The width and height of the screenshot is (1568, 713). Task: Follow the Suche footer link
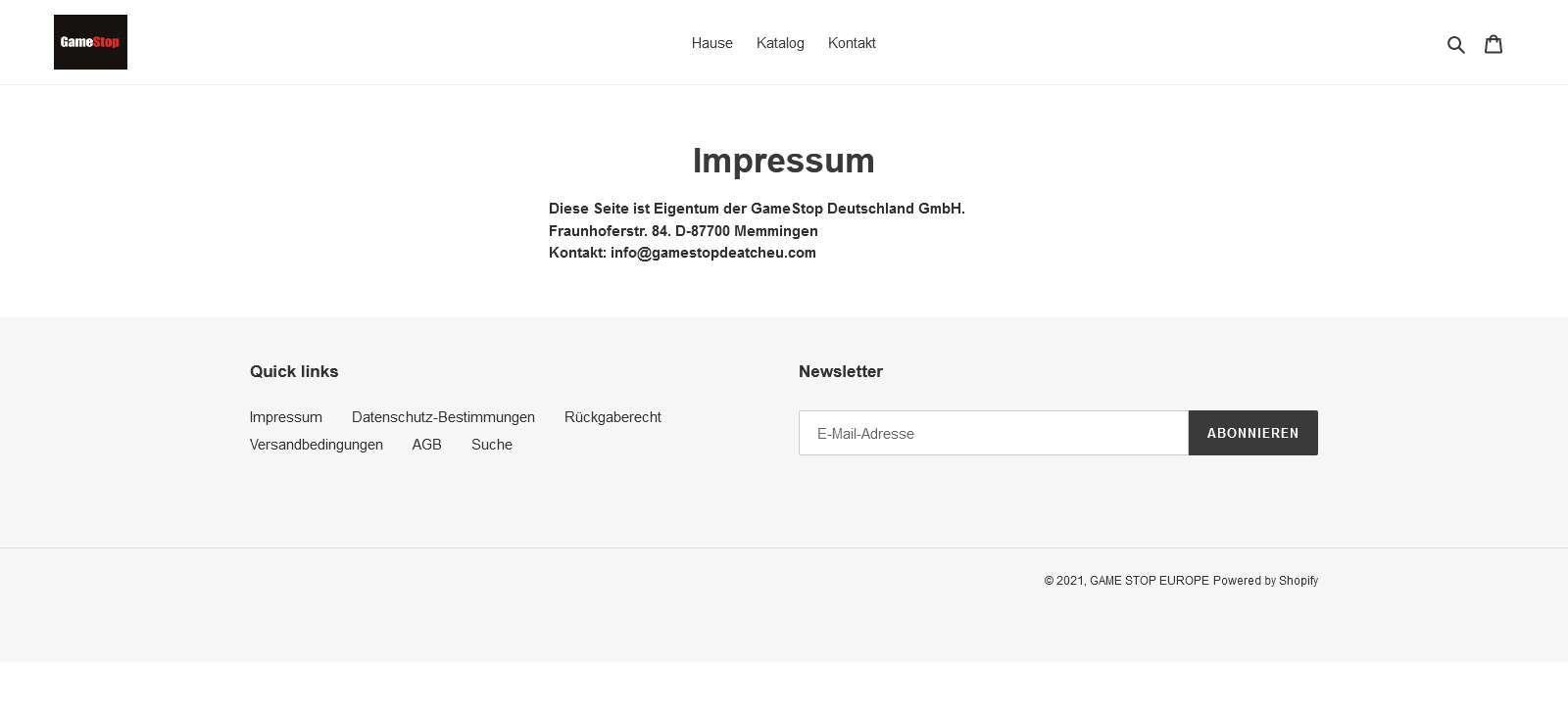point(492,445)
